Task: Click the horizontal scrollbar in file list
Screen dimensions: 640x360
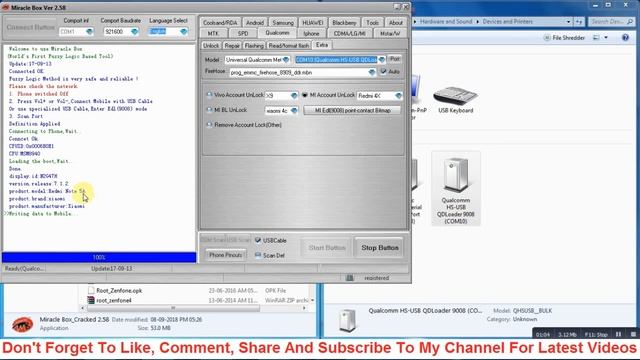Action: [173, 308]
